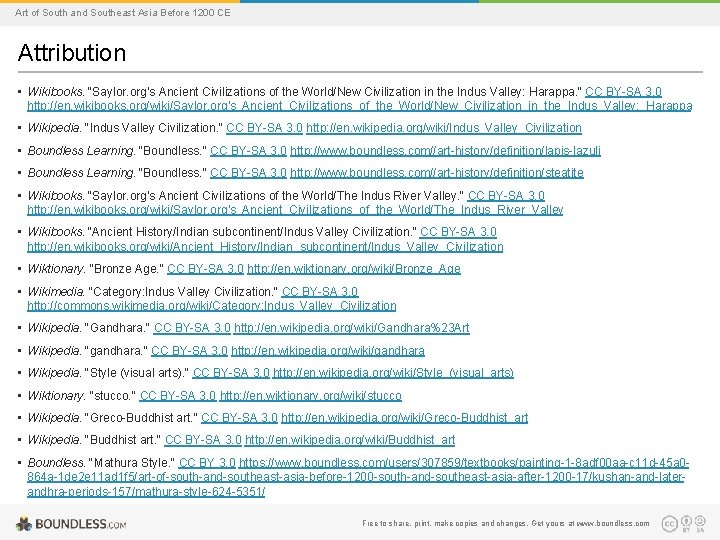This screenshot has width=720, height=540.
Task: Click the Boundless.com logo in footer
Action: click(x=71, y=524)
